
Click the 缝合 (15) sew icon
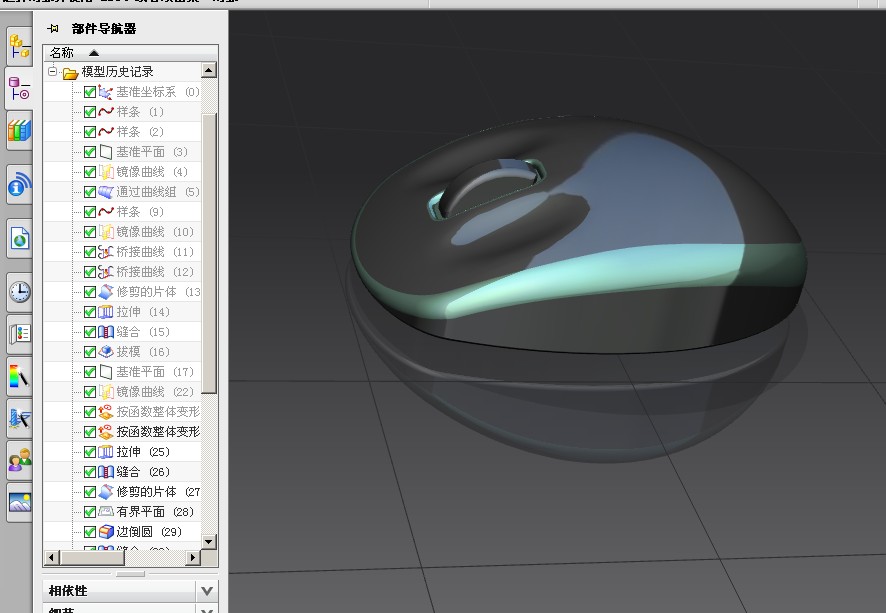pyautogui.click(x=106, y=332)
